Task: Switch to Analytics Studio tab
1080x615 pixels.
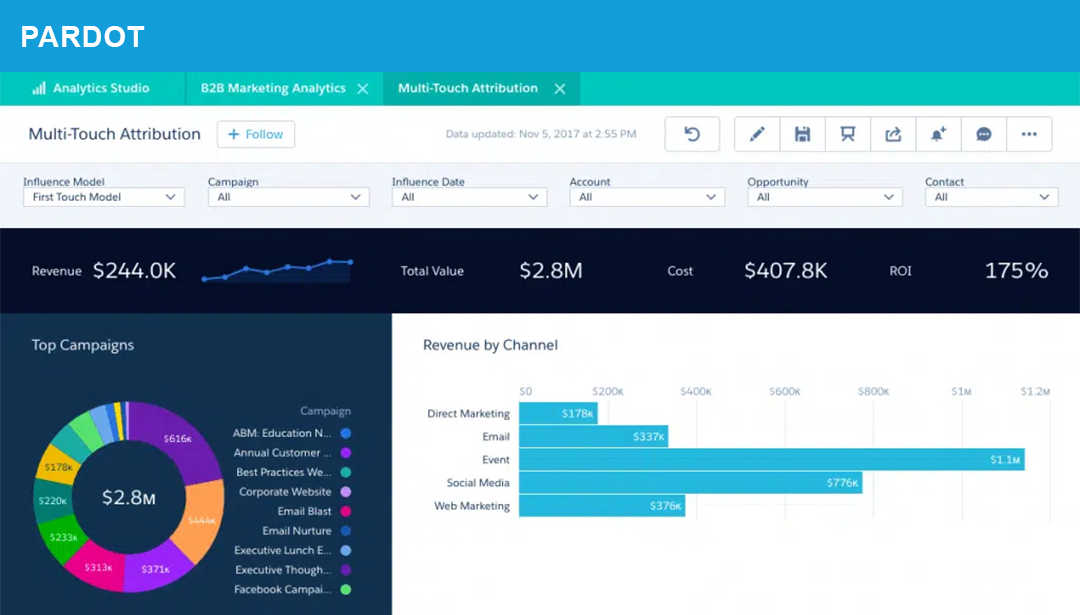Action: 92,88
